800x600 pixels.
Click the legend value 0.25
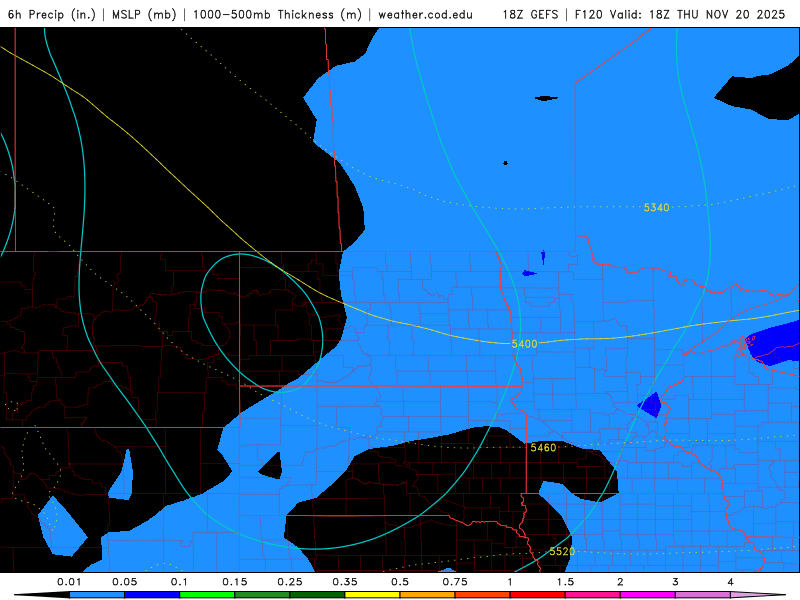click(x=290, y=582)
